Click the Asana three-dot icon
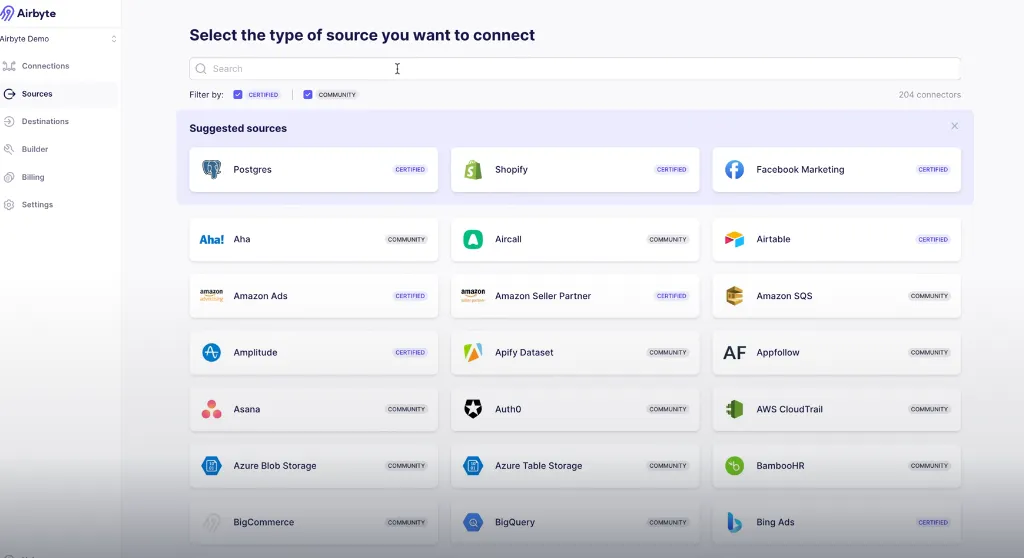 point(212,409)
